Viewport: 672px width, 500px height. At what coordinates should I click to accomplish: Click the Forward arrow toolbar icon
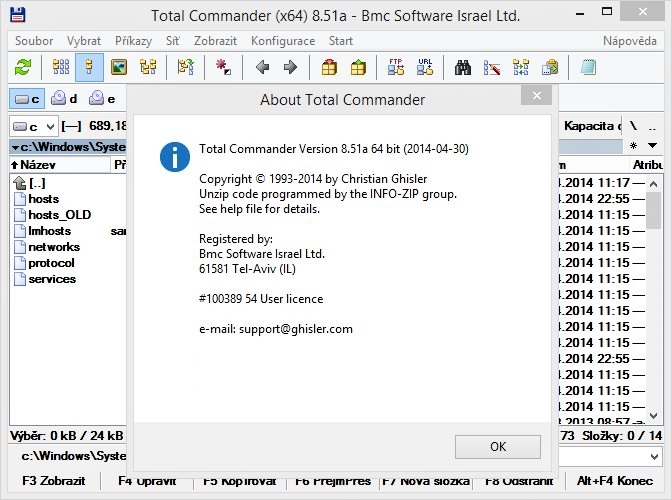click(x=290, y=67)
